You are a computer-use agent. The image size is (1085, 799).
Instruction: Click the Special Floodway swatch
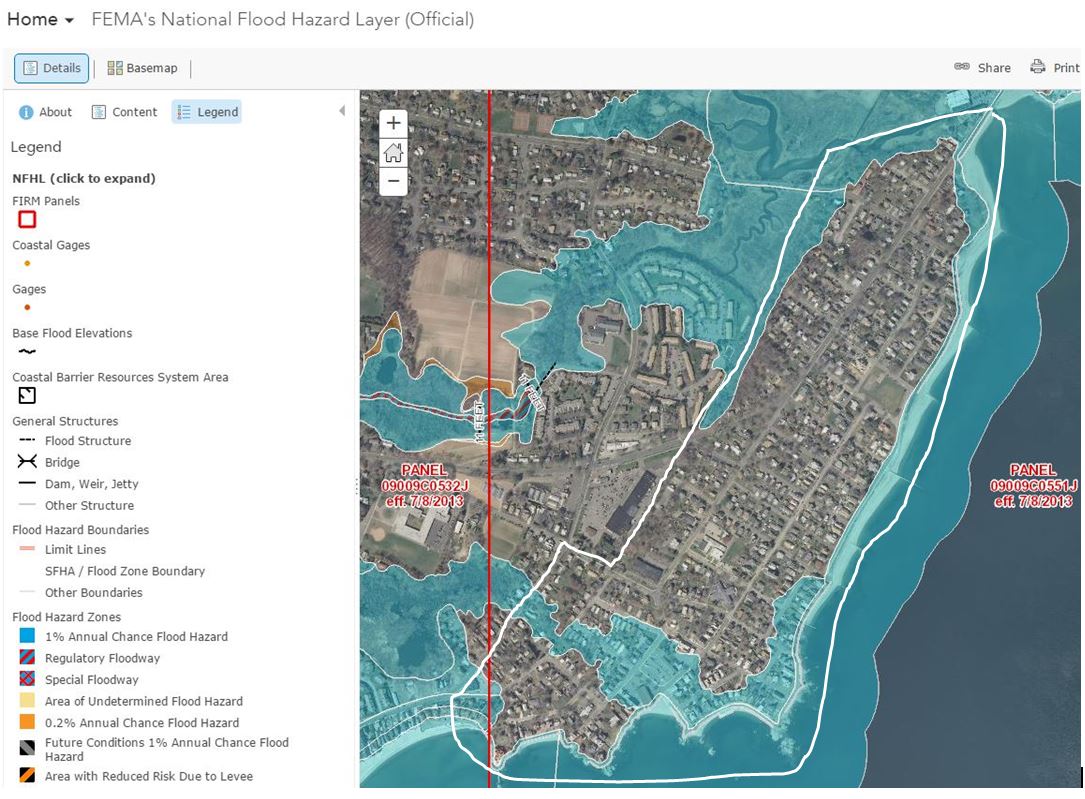pos(27,679)
